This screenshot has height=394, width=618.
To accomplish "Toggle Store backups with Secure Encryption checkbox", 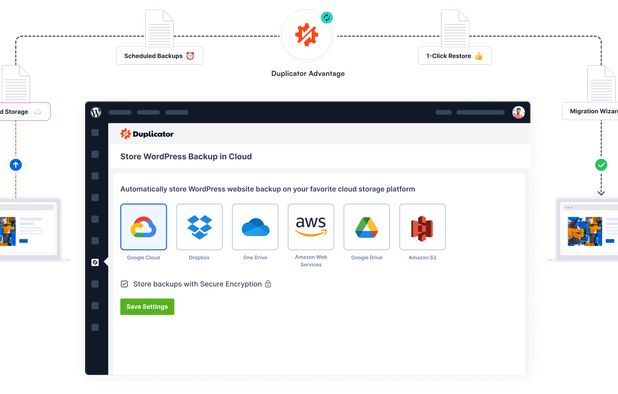I will (x=124, y=284).
